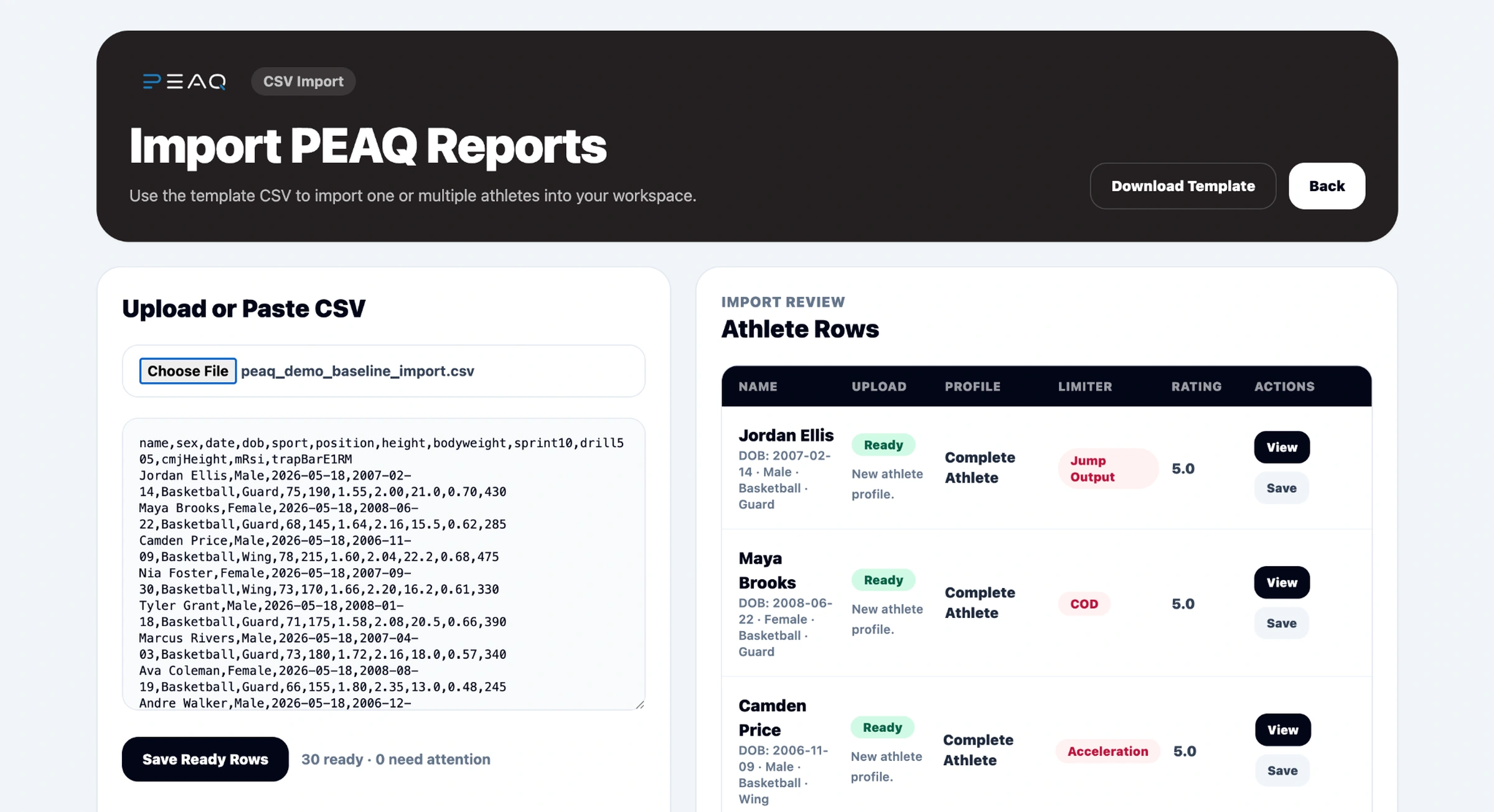This screenshot has width=1494, height=812.
Task: Click the DOB 2008-06-22 details for Maya Brooks
Action: pyautogui.click(x=785, y=627)
